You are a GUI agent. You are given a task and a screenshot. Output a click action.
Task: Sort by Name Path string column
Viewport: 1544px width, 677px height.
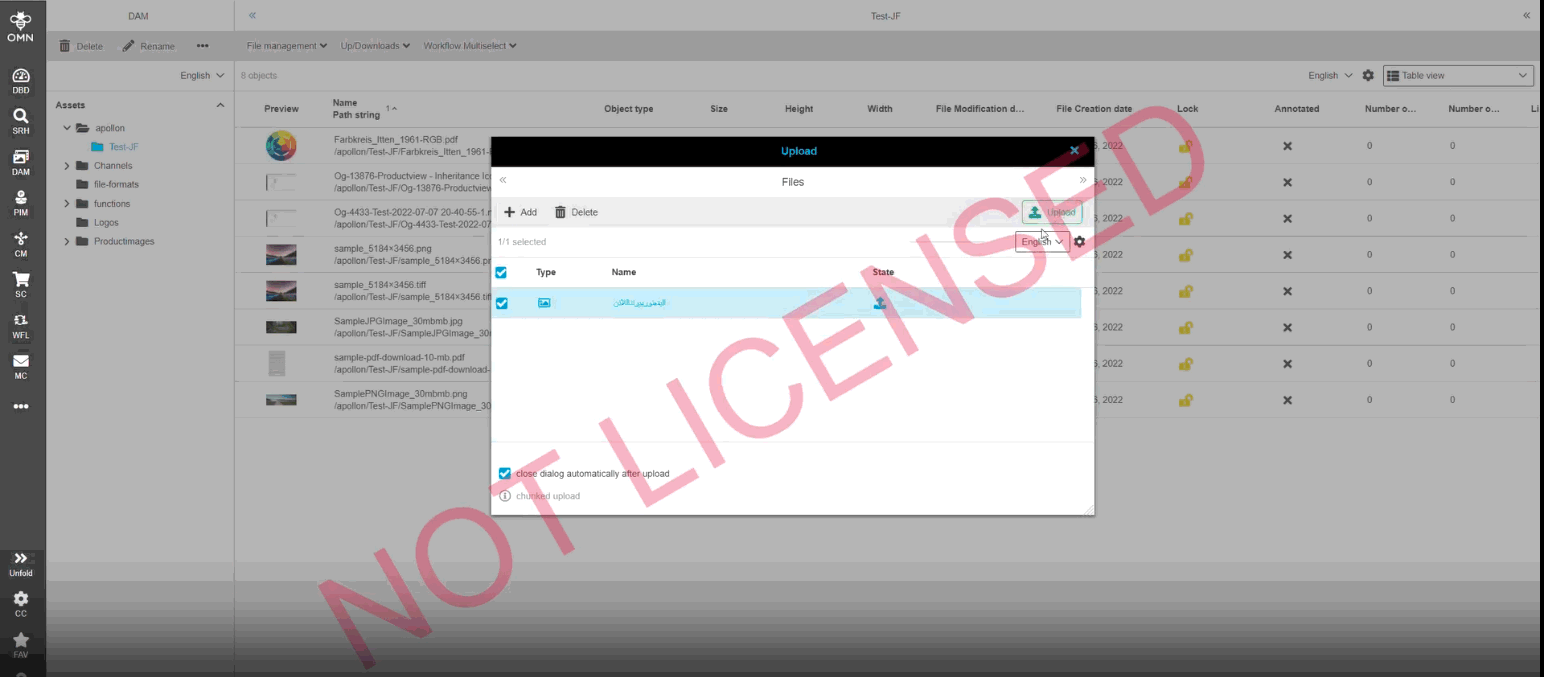click(358, 108)
